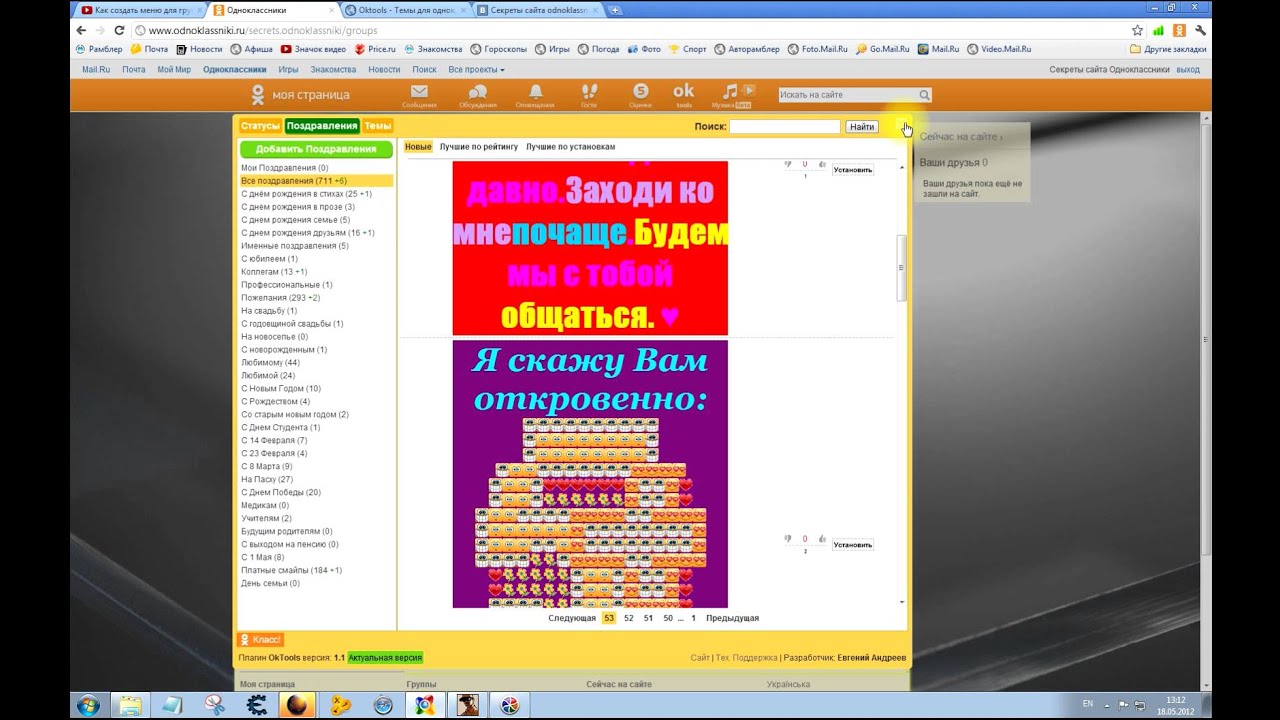Switch to Статусы tab
1280x720 pixels.
260,126
